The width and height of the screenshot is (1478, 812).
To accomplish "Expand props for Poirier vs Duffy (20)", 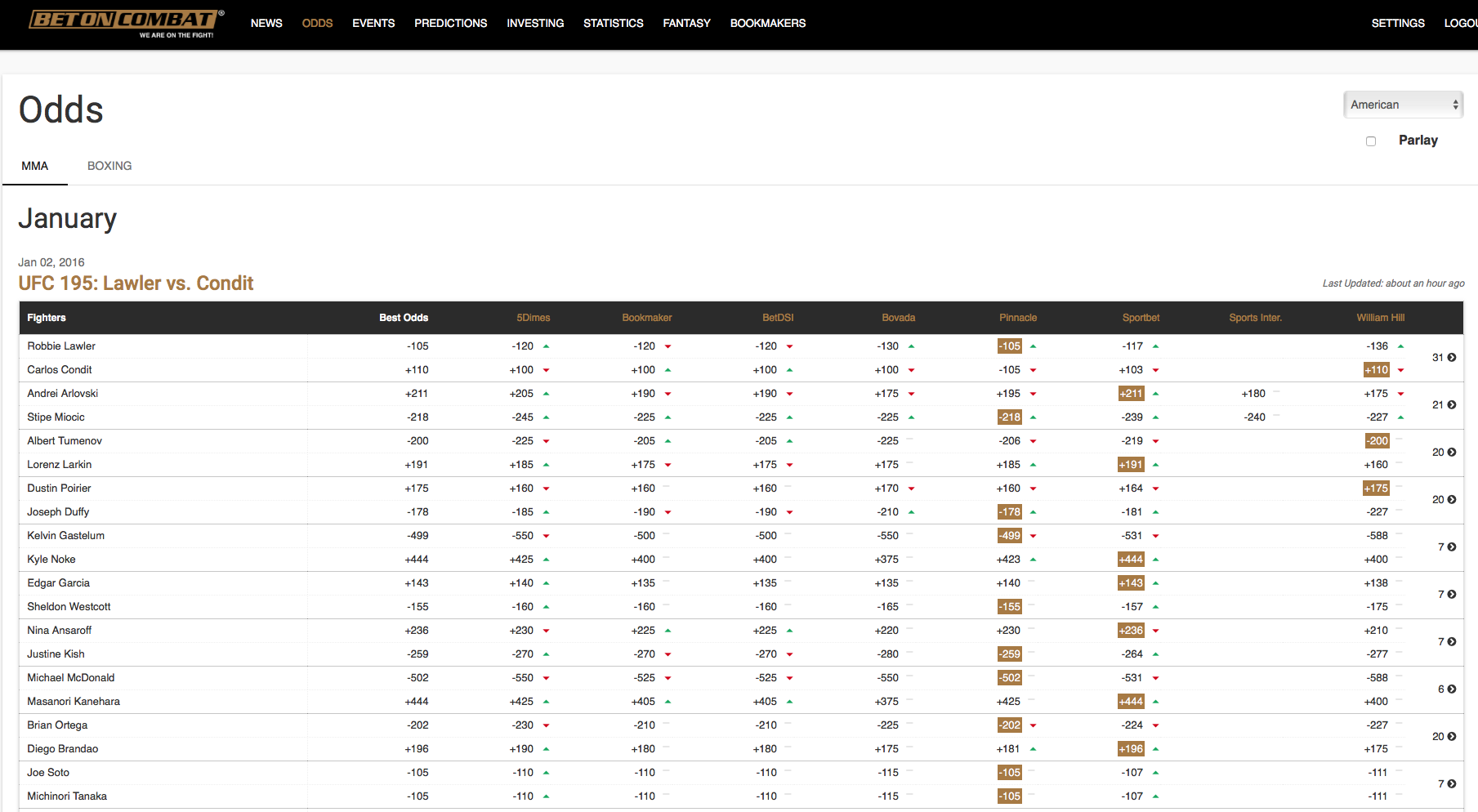I will click(x=1445, y=500).
